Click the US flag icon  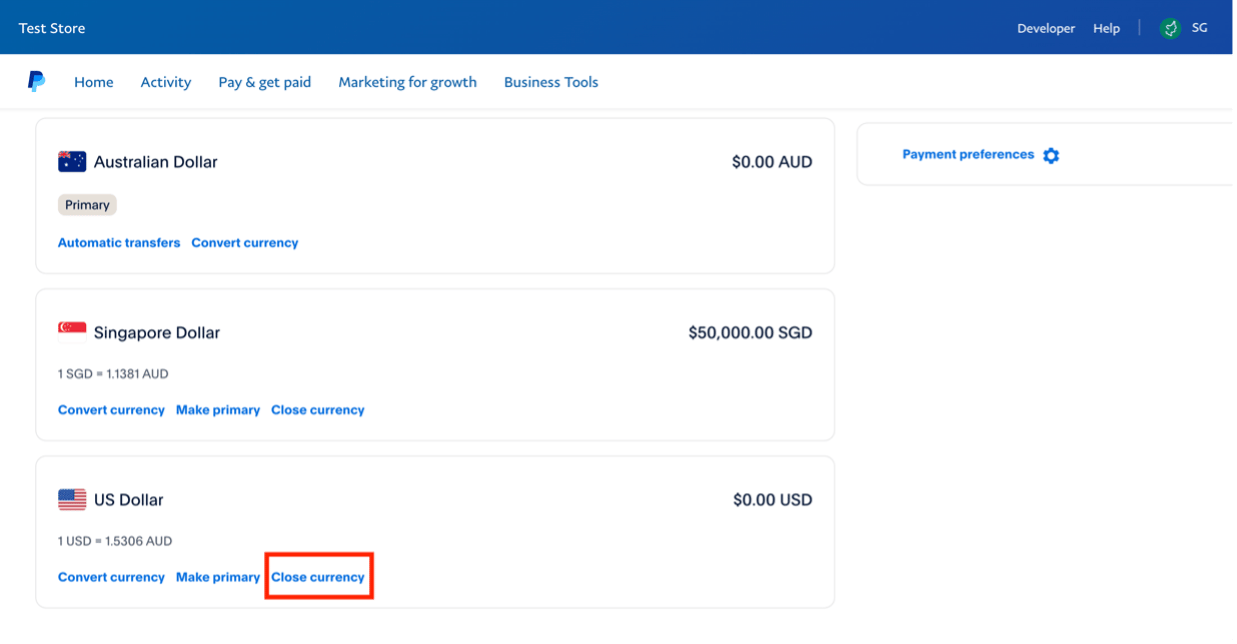72,500
